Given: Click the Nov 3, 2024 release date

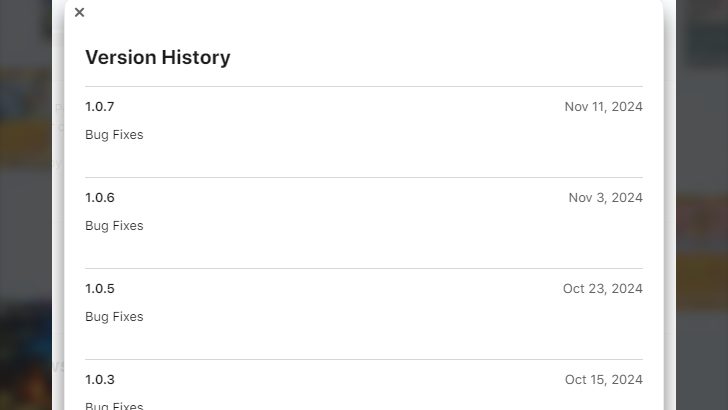Looking at the screenshot, I should click(605, 198).
